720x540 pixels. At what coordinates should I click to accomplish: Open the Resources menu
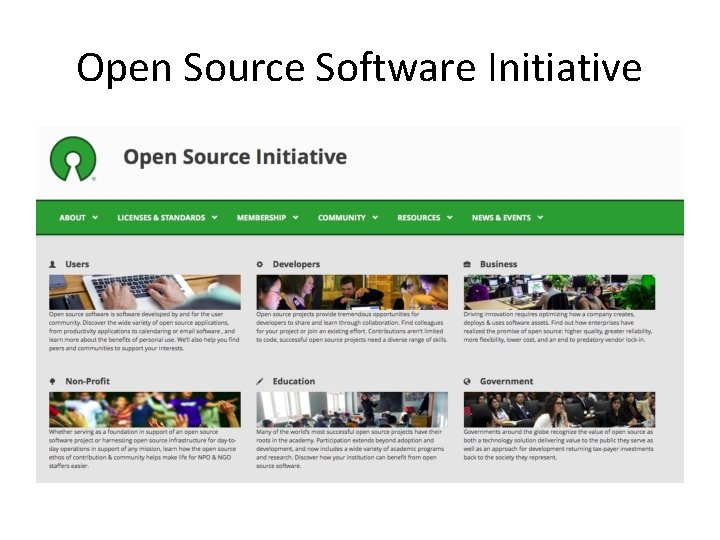point(419,218)
